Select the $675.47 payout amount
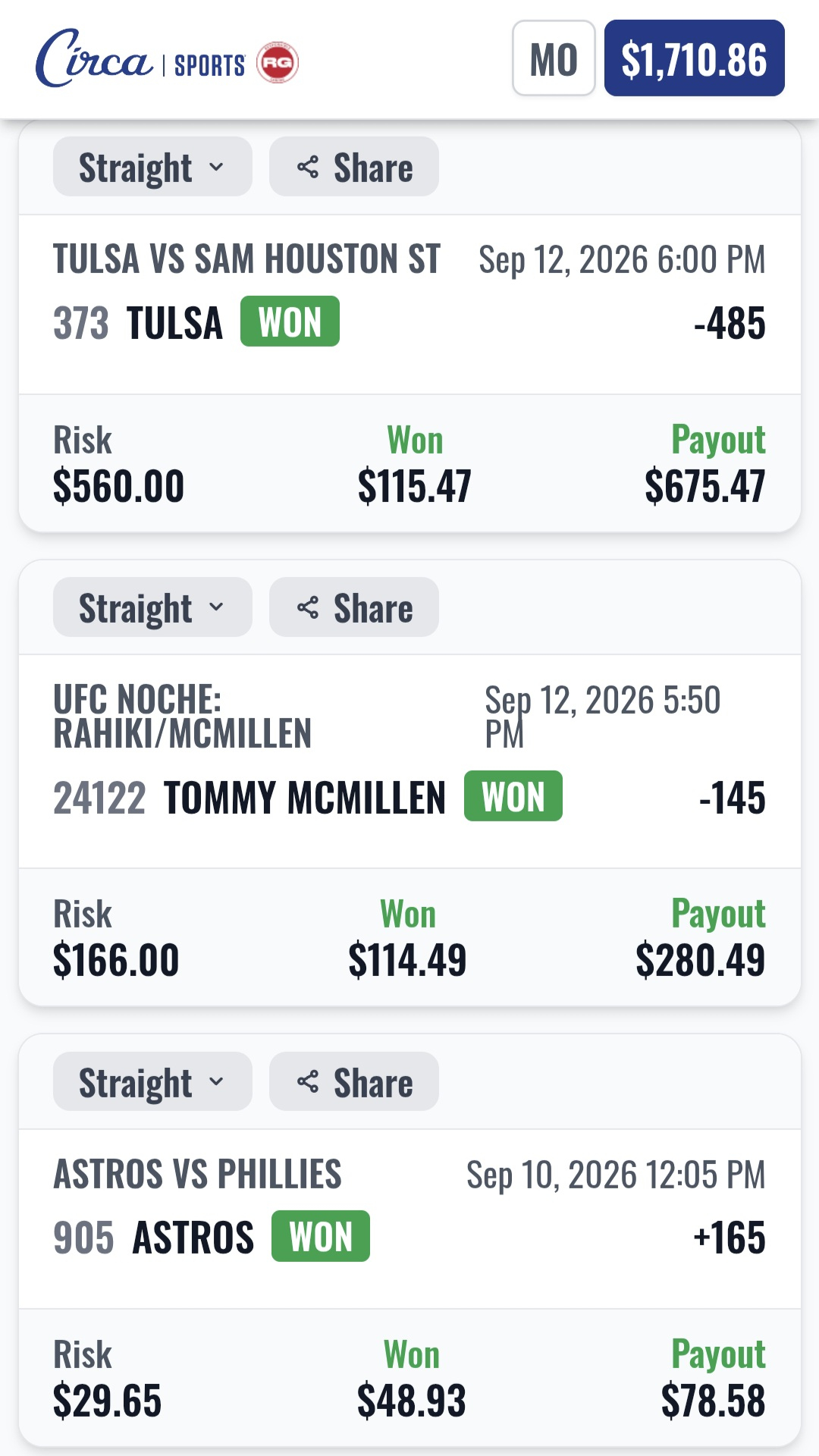819x1456 pixels. pos(704,487)
